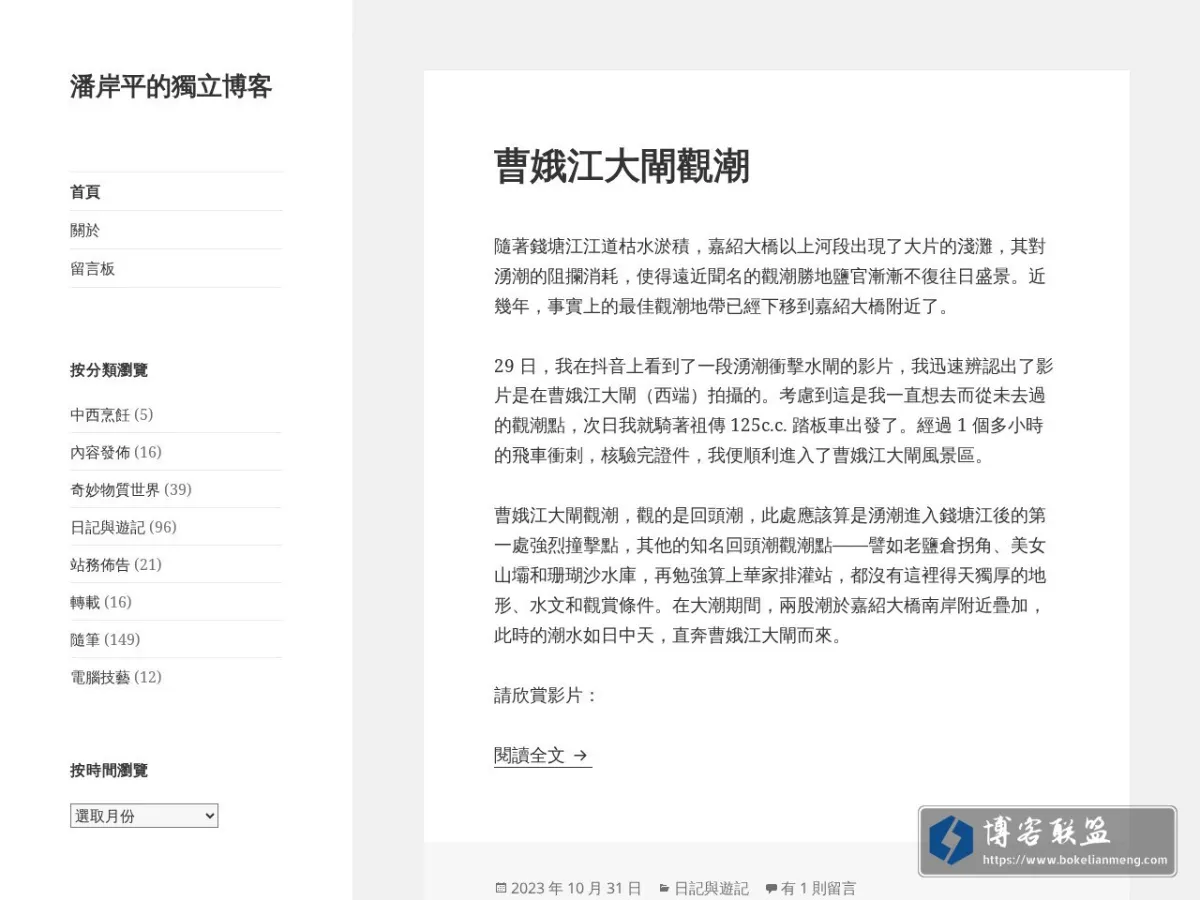Click the 請欣賞影片 text line
Screen dimensions: 1200x900
click(546, 695)
